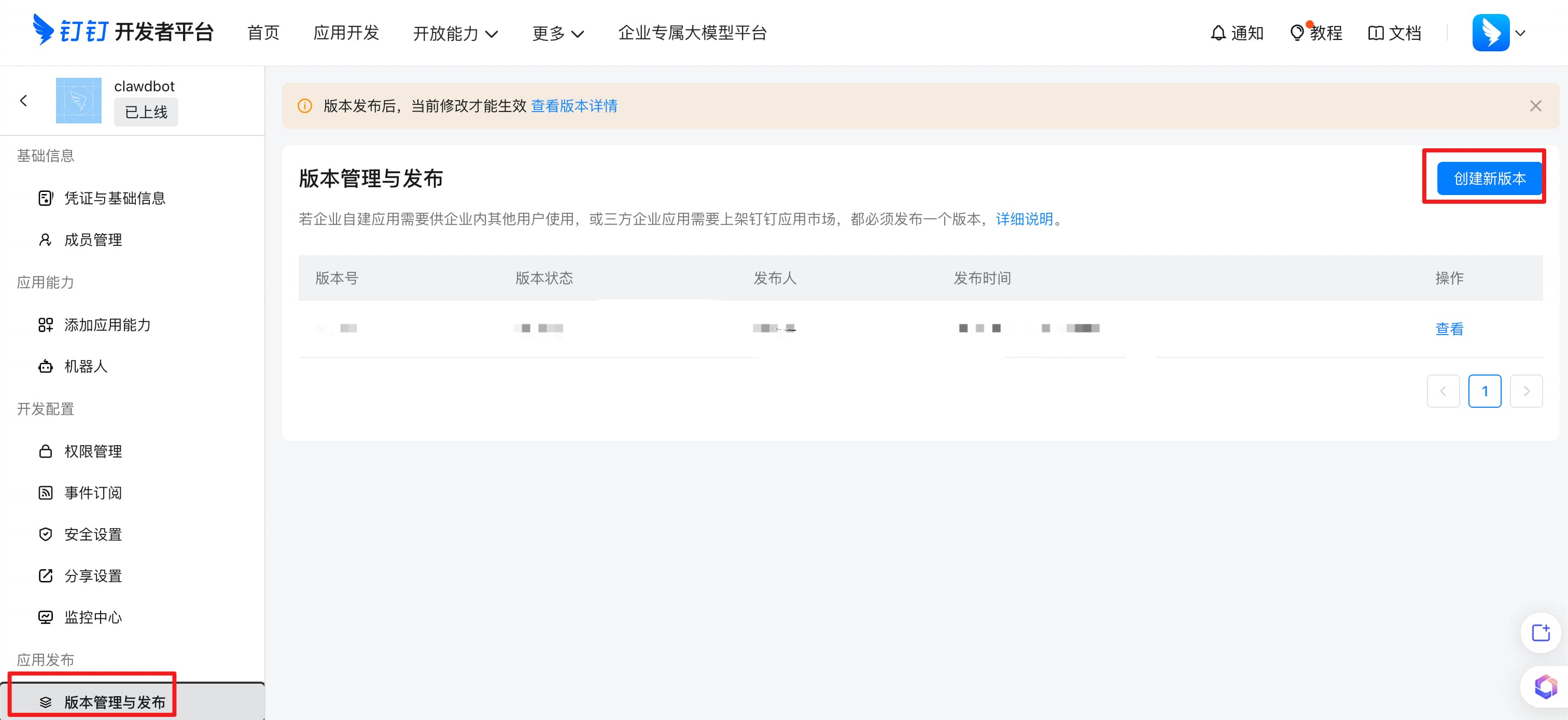This screenshot has width=1568, height=720.
Task: Expand the 更多 dropdown menu
Action: pos(557,34)
